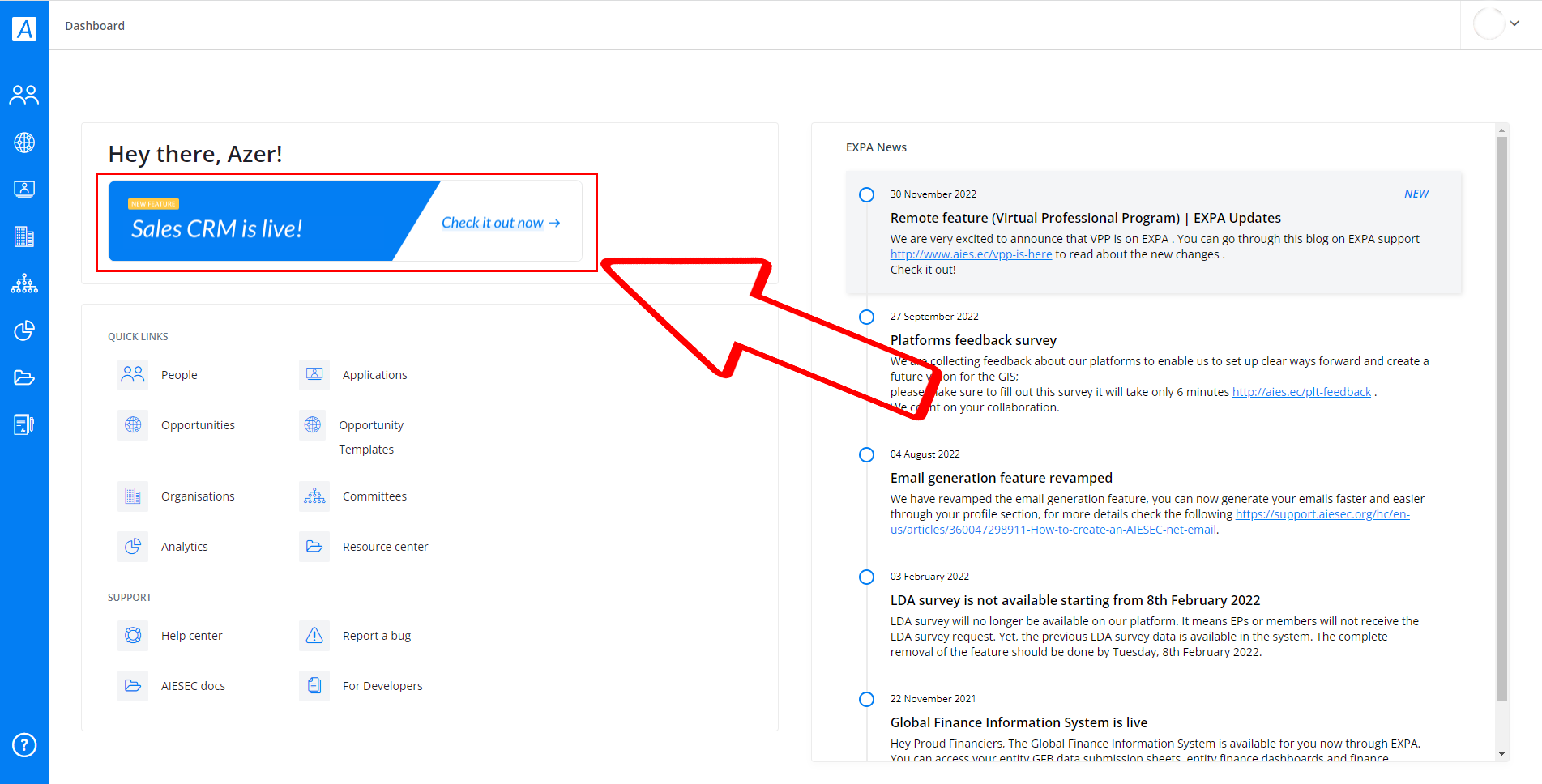Select the 30 November 2022 news marker
The width and height of the screenshot is (1542, 784).
click(866, 194)
